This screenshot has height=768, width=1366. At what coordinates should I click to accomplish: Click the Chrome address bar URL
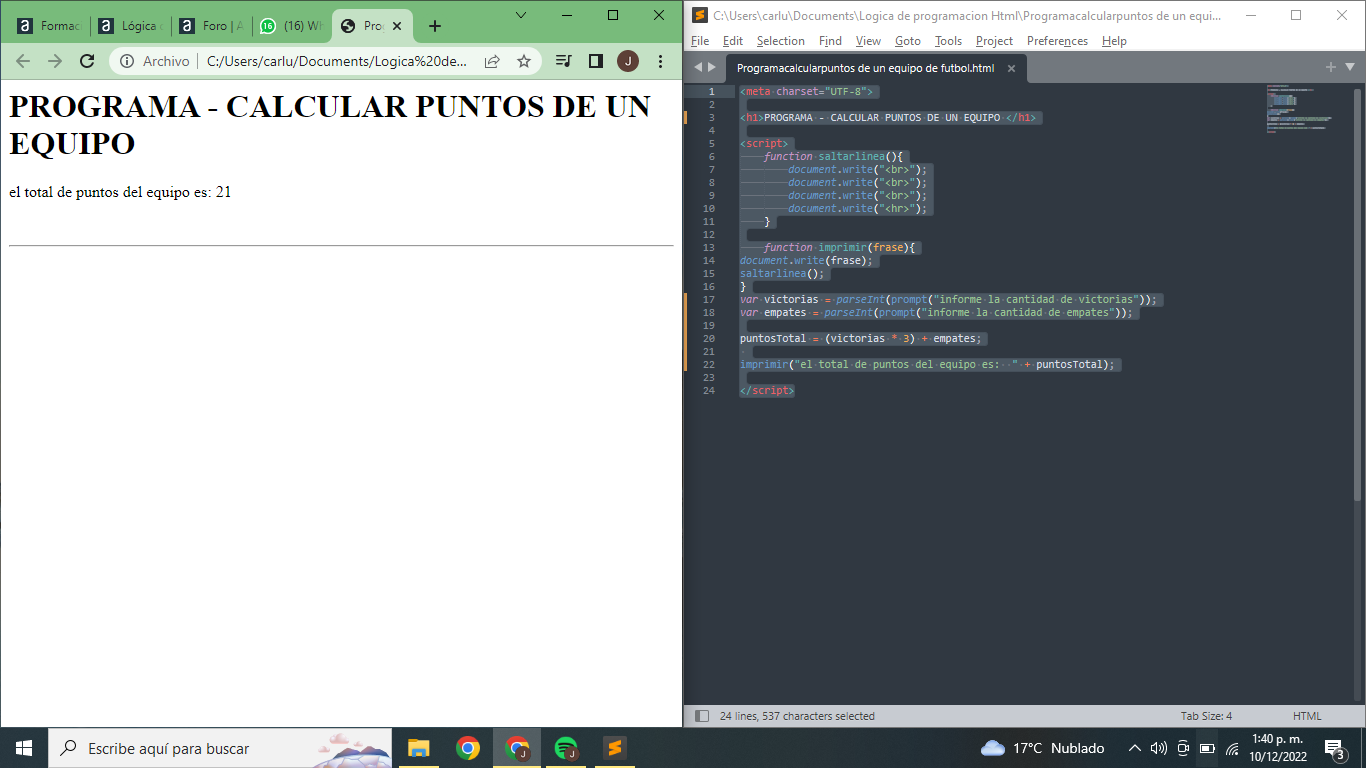(337, 61)
